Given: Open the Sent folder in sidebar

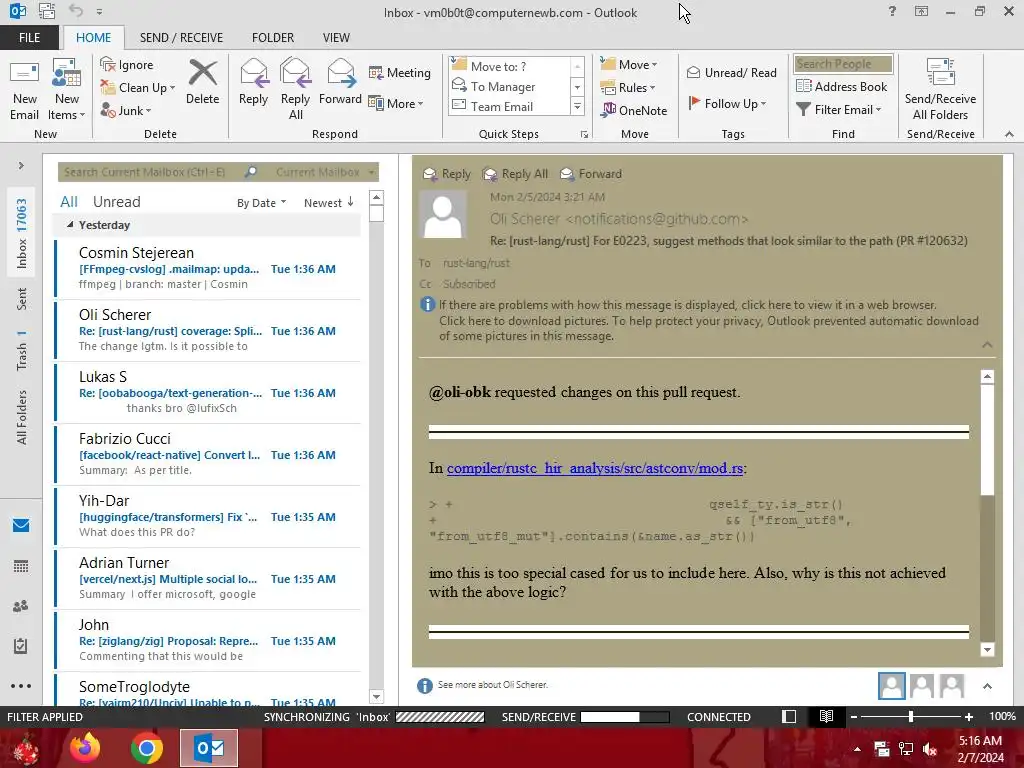Looking at the screenshot, I should [22, 298].
